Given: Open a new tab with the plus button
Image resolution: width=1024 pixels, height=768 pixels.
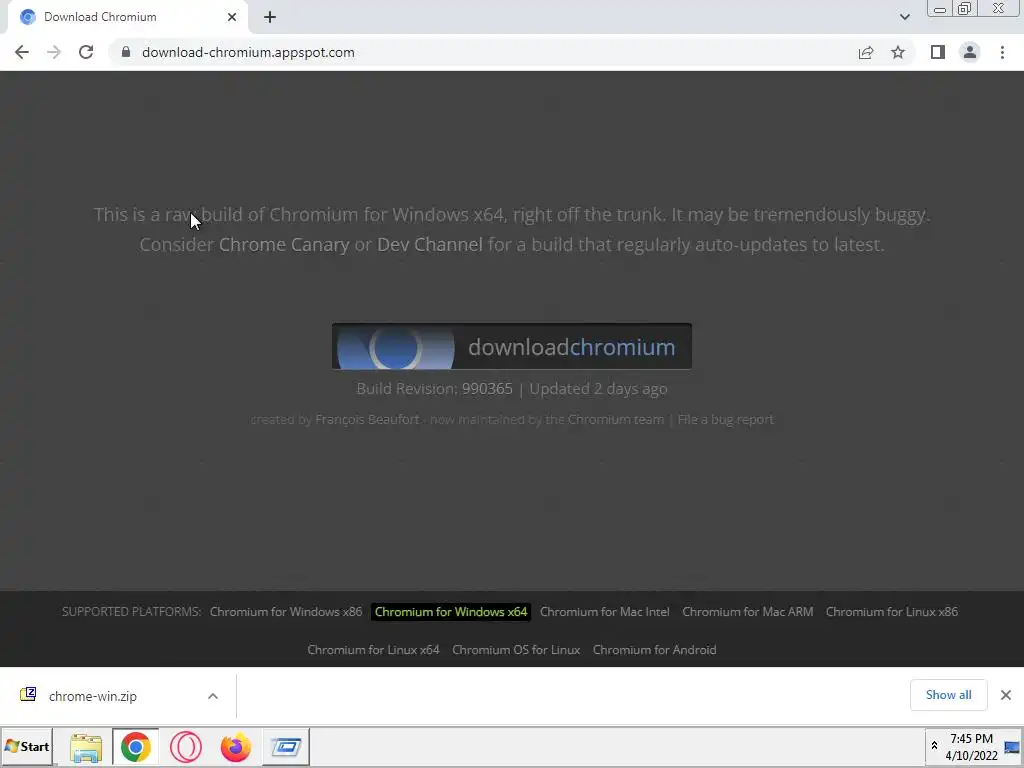Looking at the screenshot, I should 270,17.
